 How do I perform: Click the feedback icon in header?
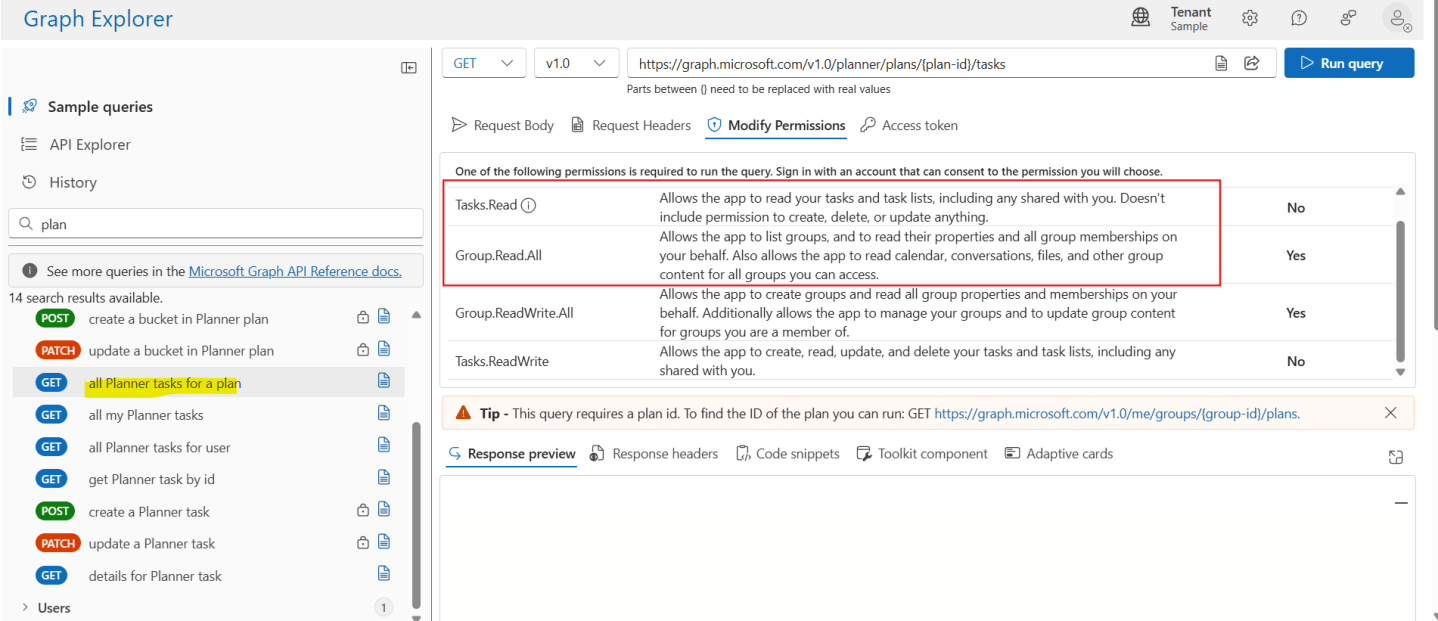[x=1348, y=17]
